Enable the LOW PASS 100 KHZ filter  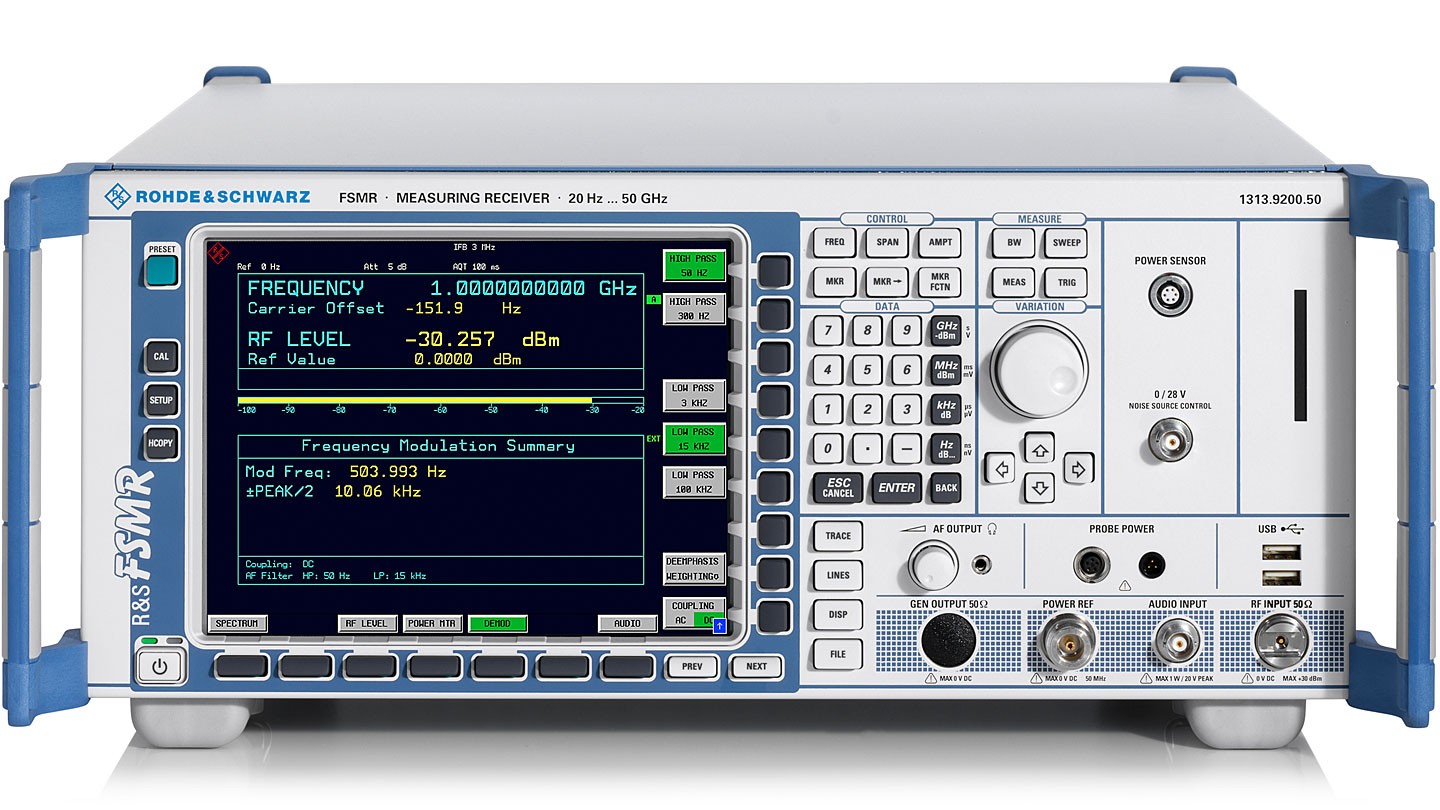point(694,482)
